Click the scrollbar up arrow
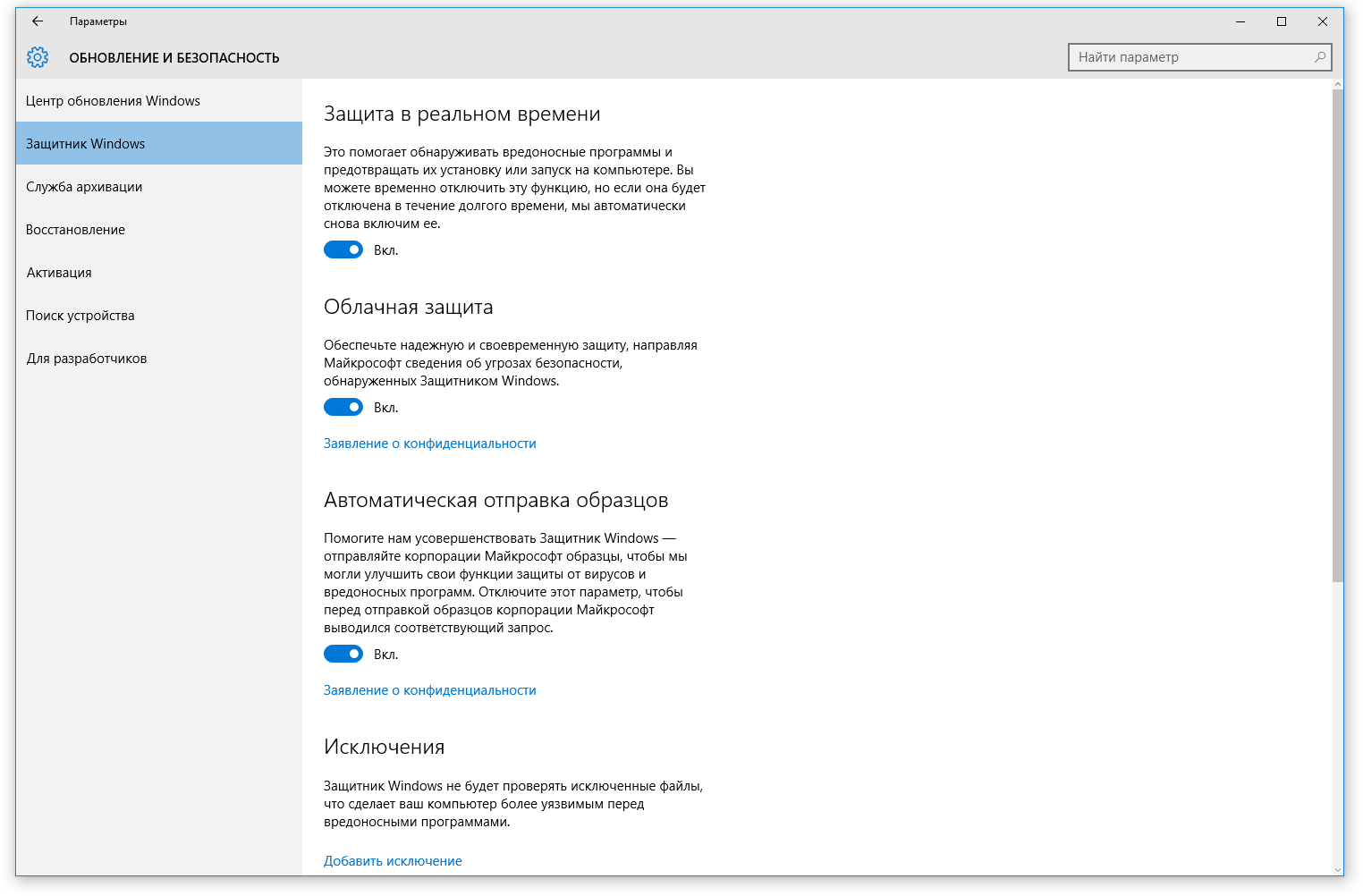Screen dimensions: 1363x896 (x=1338, y=84)
